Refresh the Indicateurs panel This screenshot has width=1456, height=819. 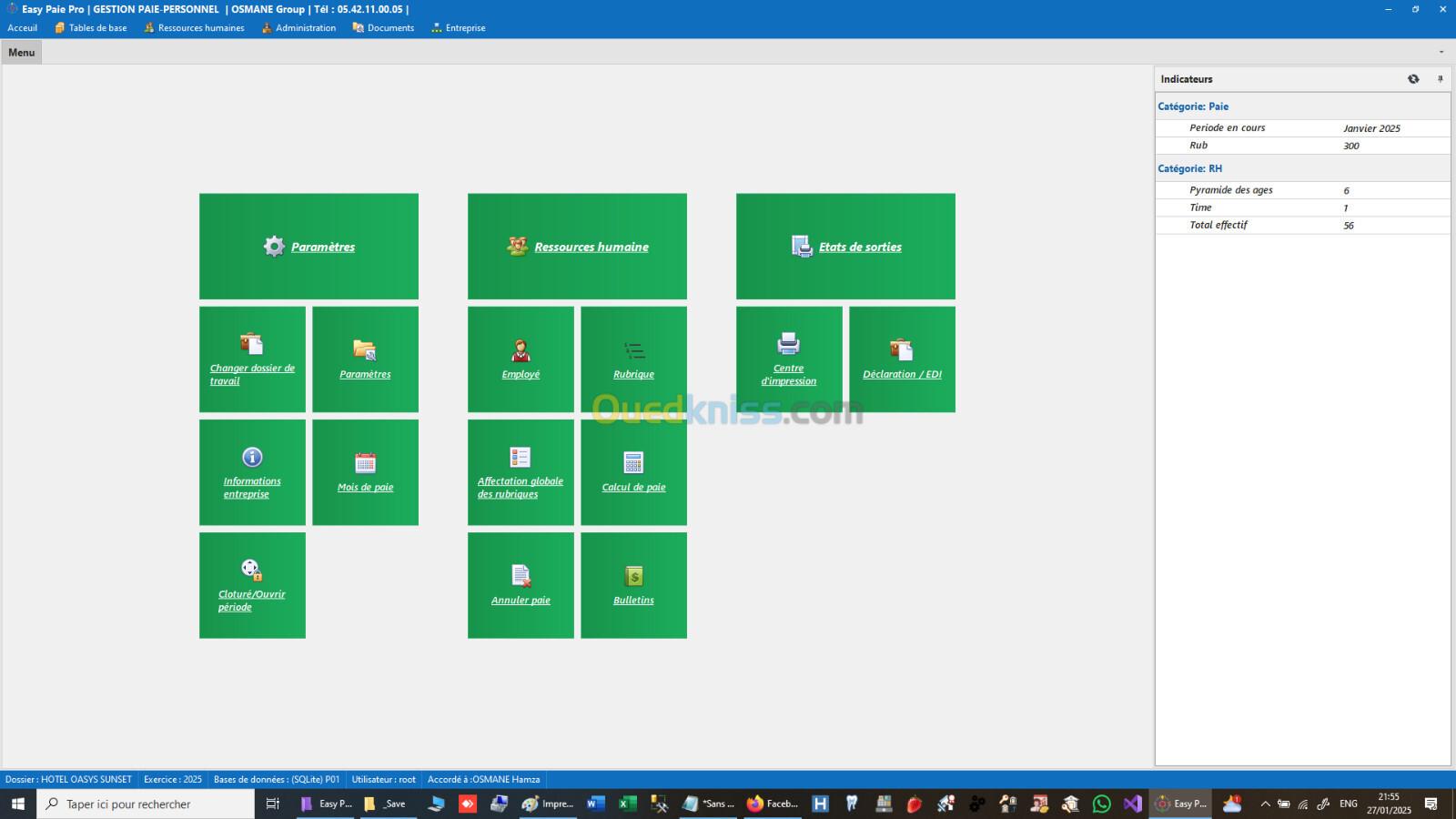pyautogui.click(x=1413, y=79)
